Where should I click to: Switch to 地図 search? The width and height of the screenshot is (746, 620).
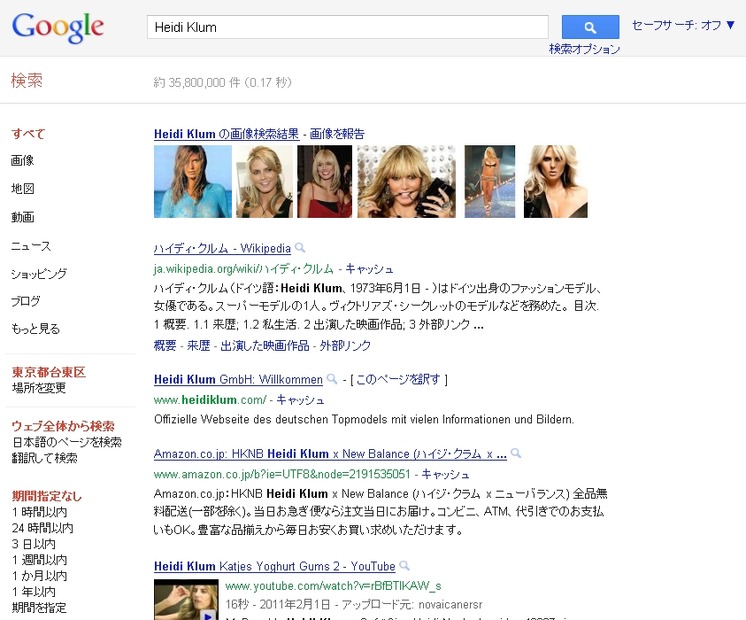click(x=22, y=188)
